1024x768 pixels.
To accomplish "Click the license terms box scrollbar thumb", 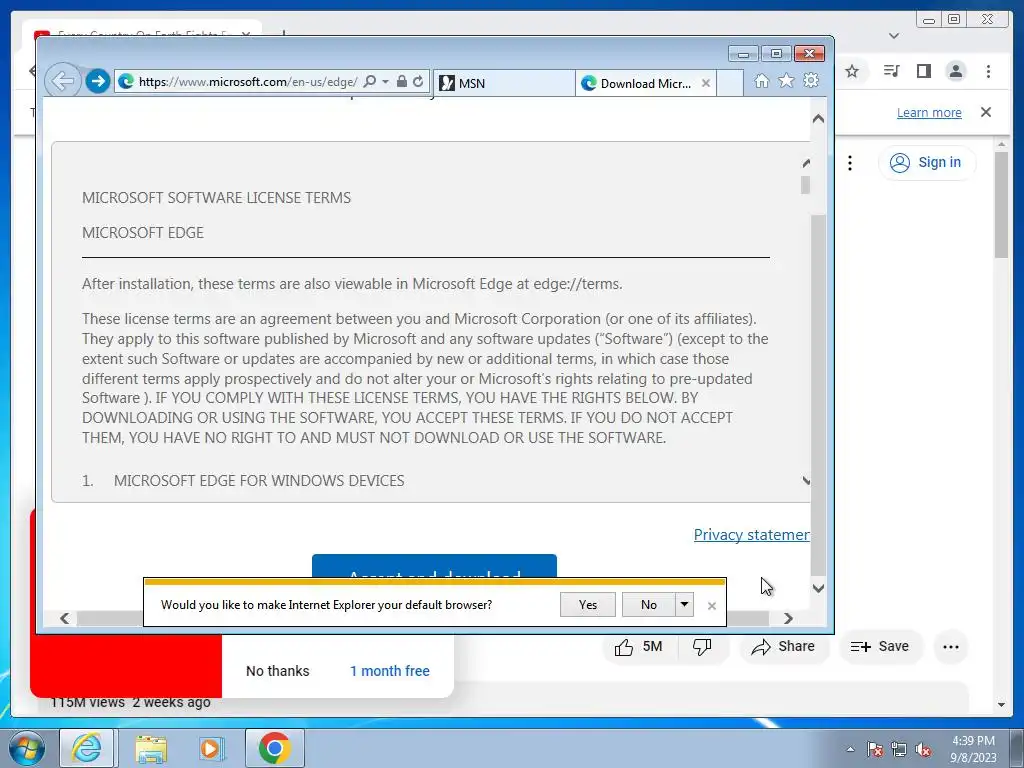I will tap(805, 185).
